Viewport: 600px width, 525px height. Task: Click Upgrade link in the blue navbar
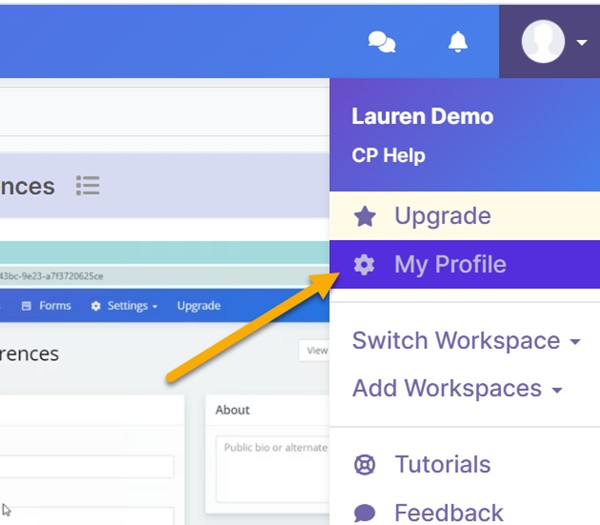point(199,306)
